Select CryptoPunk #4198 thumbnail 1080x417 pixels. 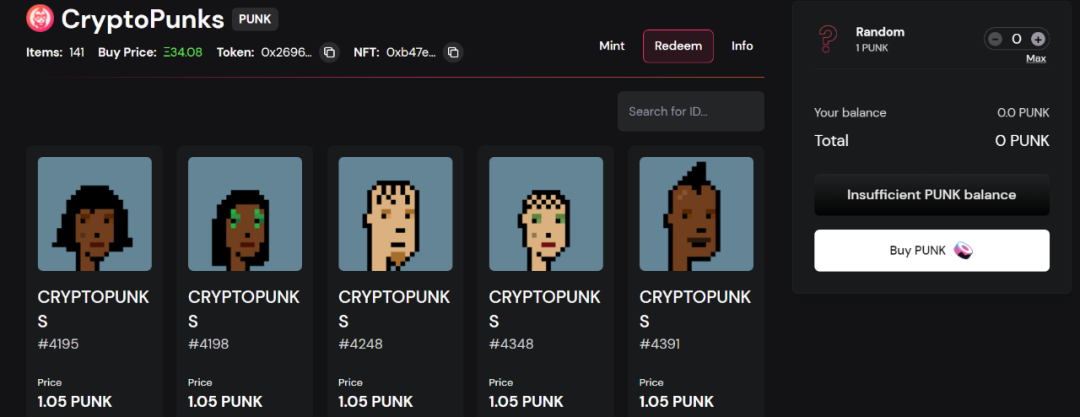tap(245, 214)
